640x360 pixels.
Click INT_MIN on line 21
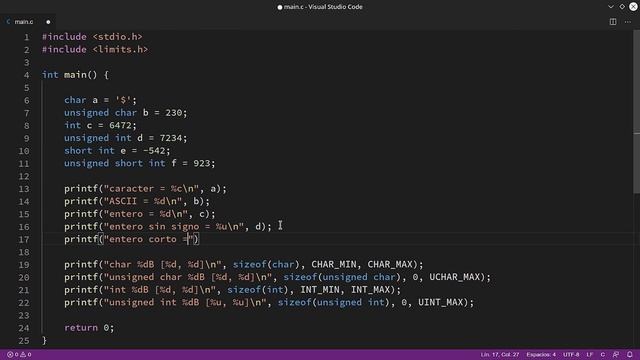pyautogui.click(x=320, y=290)
